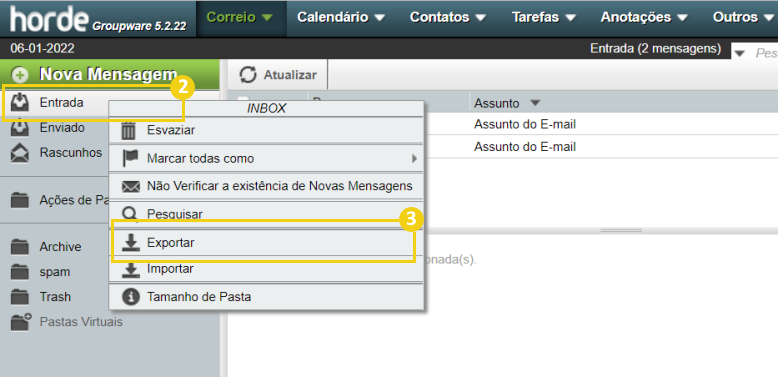Screen dimensions: 778x377
Task: Open the first Assunto do E-mail message
Action: (525, 124)
